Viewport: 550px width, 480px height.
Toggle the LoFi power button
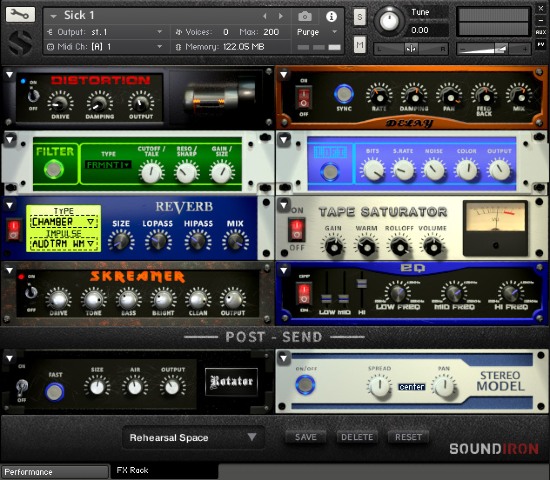(330, 172)
